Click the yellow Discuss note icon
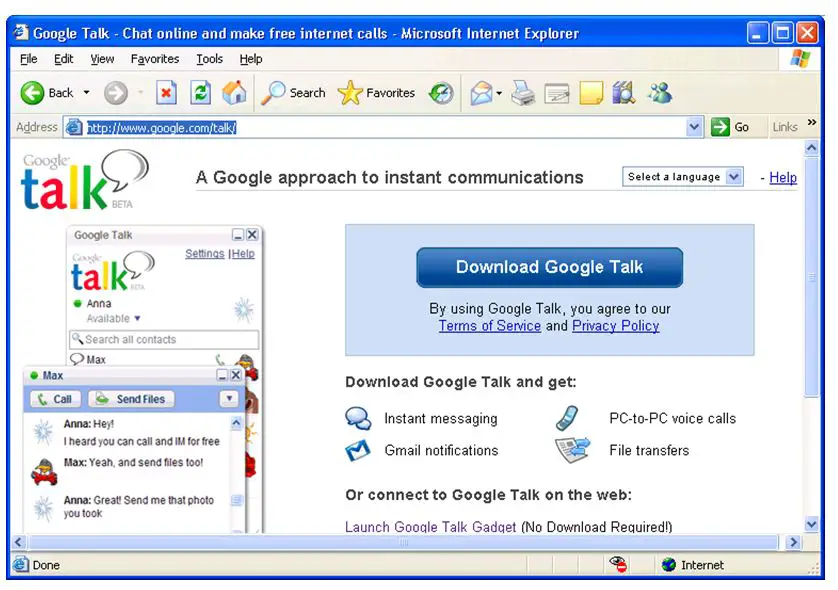Screen dimensions: 838x590 click(591, 93)
